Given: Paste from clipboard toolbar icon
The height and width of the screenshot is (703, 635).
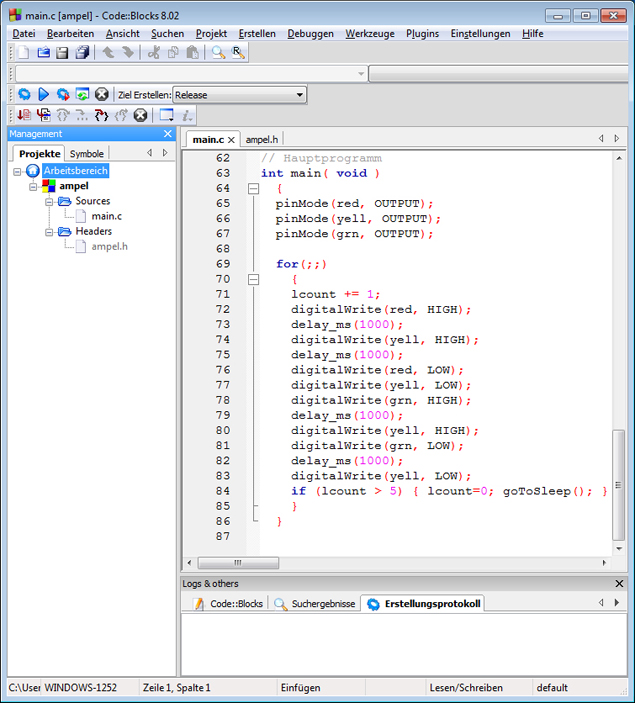Looking at the screenshot, I should [x=193, y=53].
